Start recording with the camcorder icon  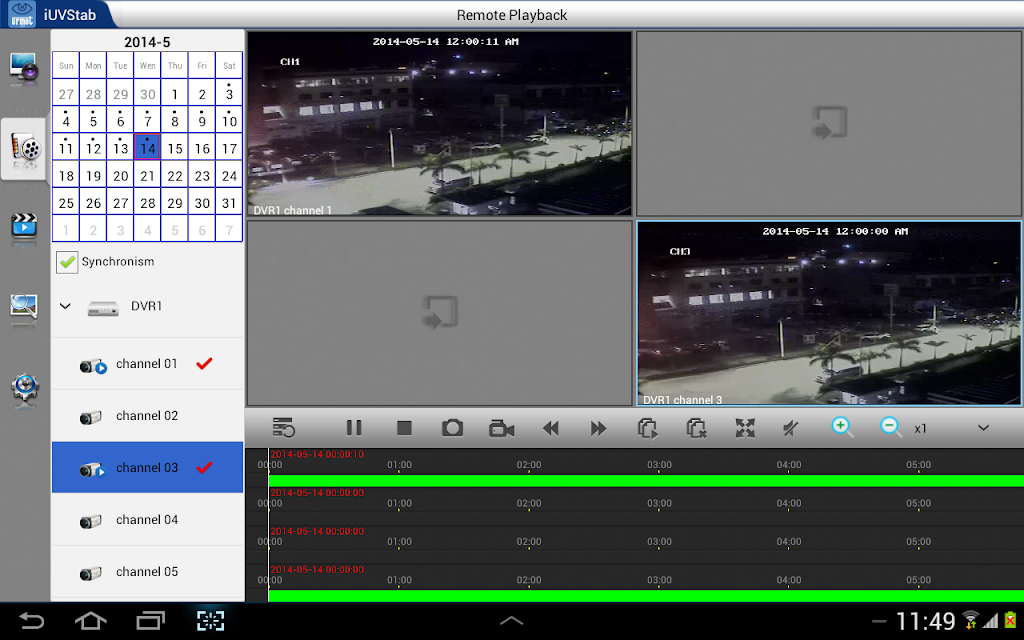click(502, 428)
